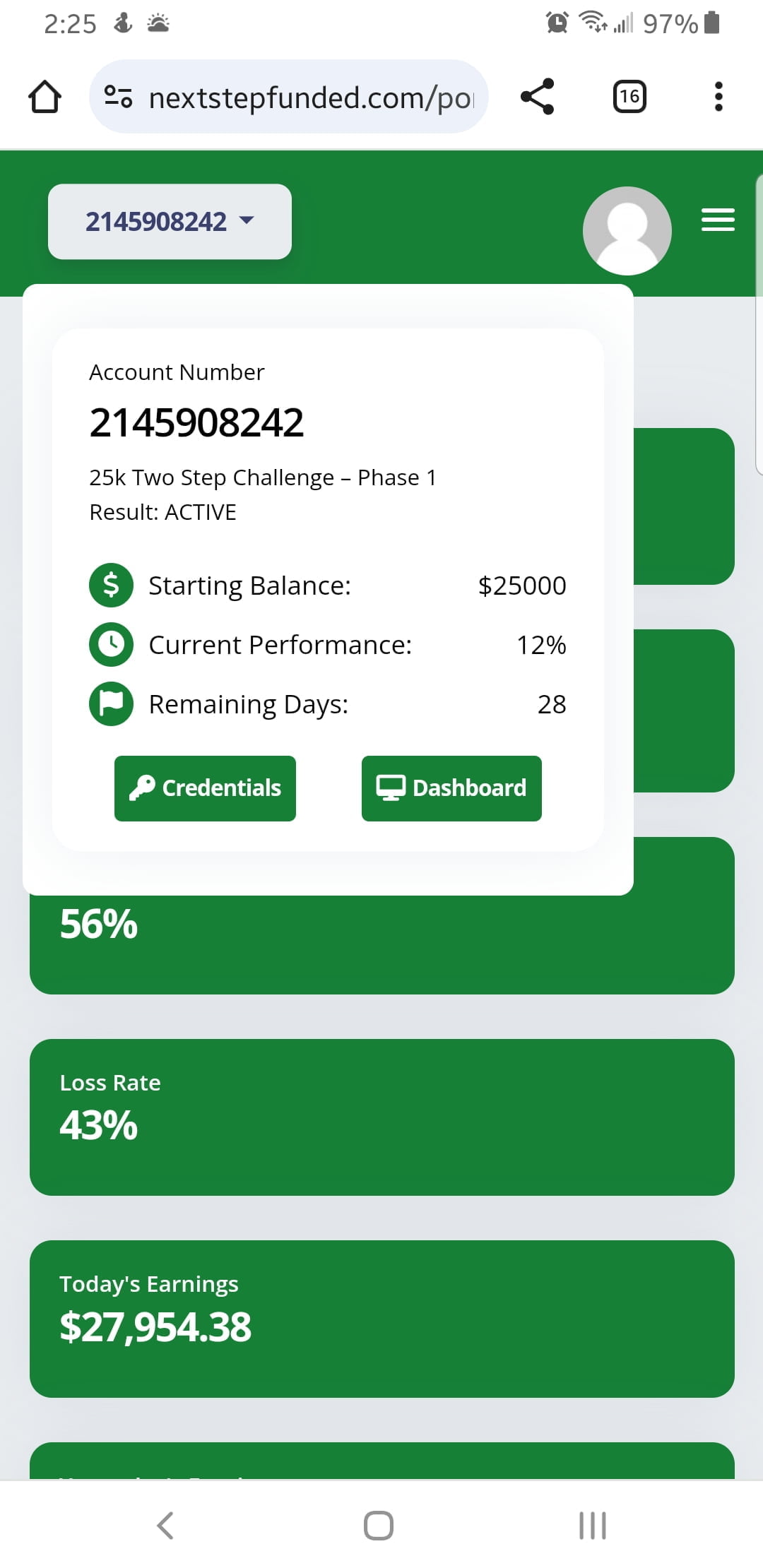Tap the Today's Earnings card
Screen dimensions: 763x1568
pyautogui.click(x=381, y=1318)
